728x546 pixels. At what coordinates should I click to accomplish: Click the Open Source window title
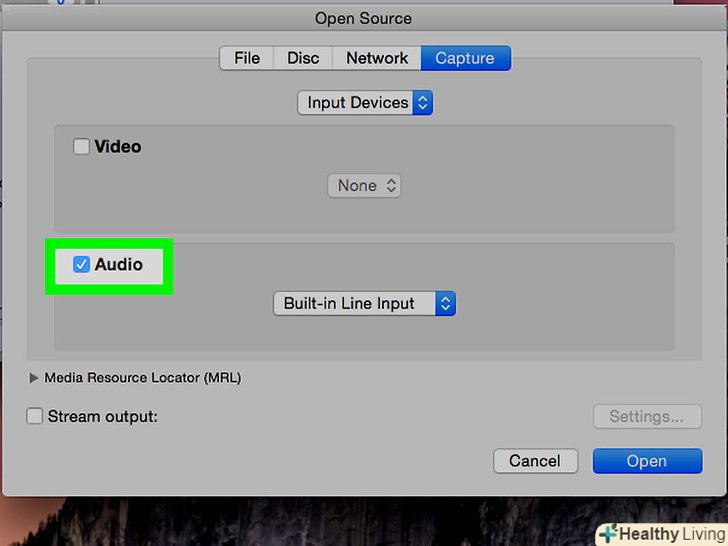(x=363, y=18)
